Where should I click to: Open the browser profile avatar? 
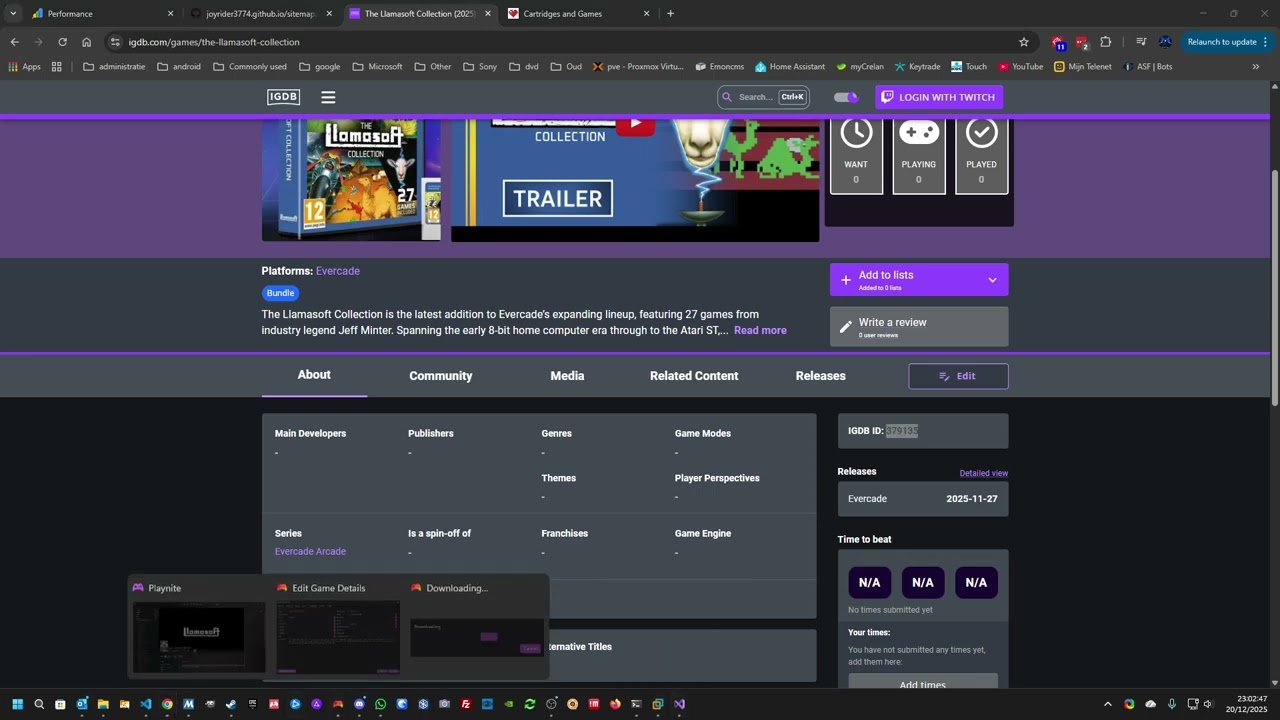coord(1165,42)
